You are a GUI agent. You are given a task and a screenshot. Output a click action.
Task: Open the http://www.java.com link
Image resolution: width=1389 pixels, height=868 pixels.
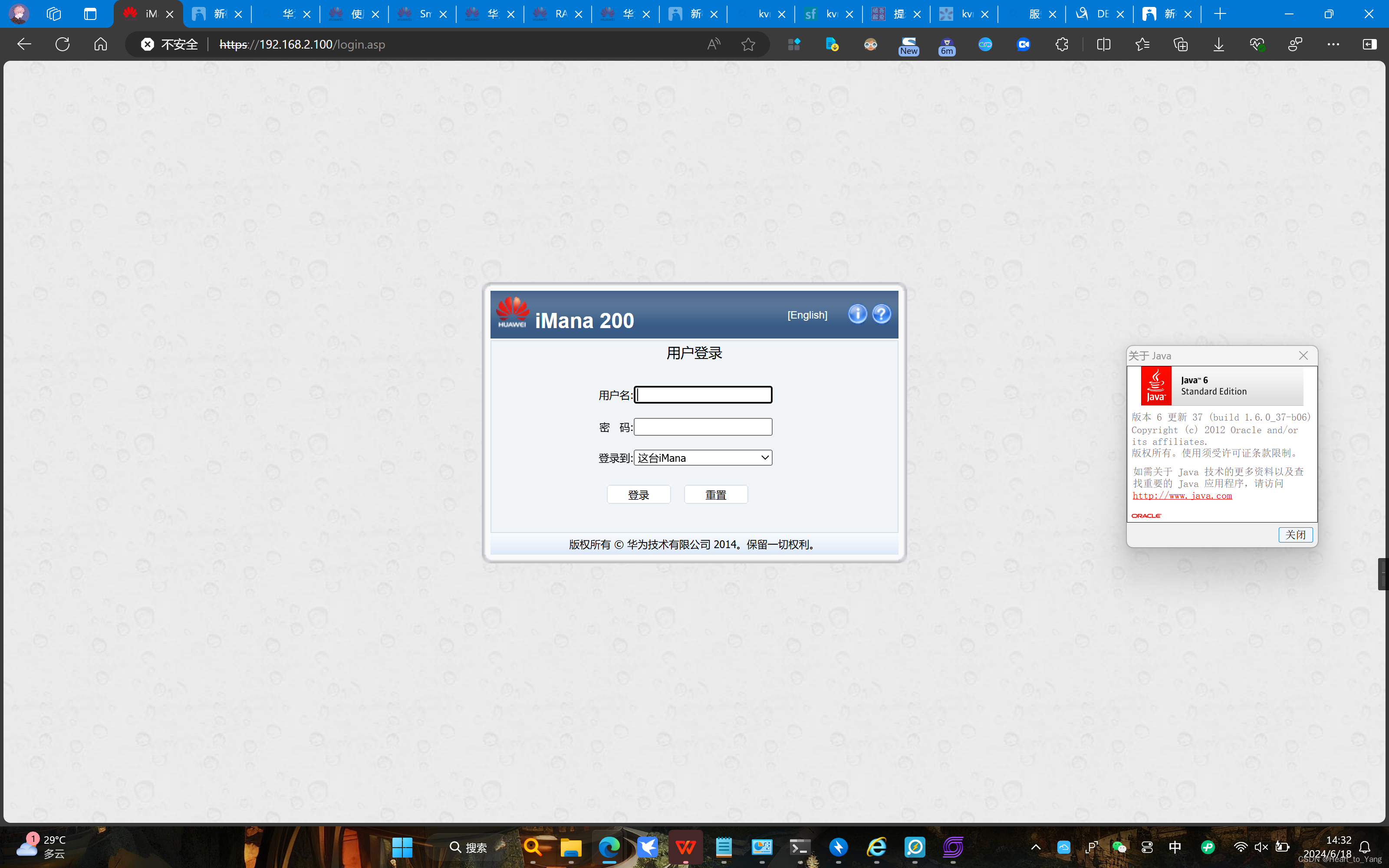(x=1182, y=496)
